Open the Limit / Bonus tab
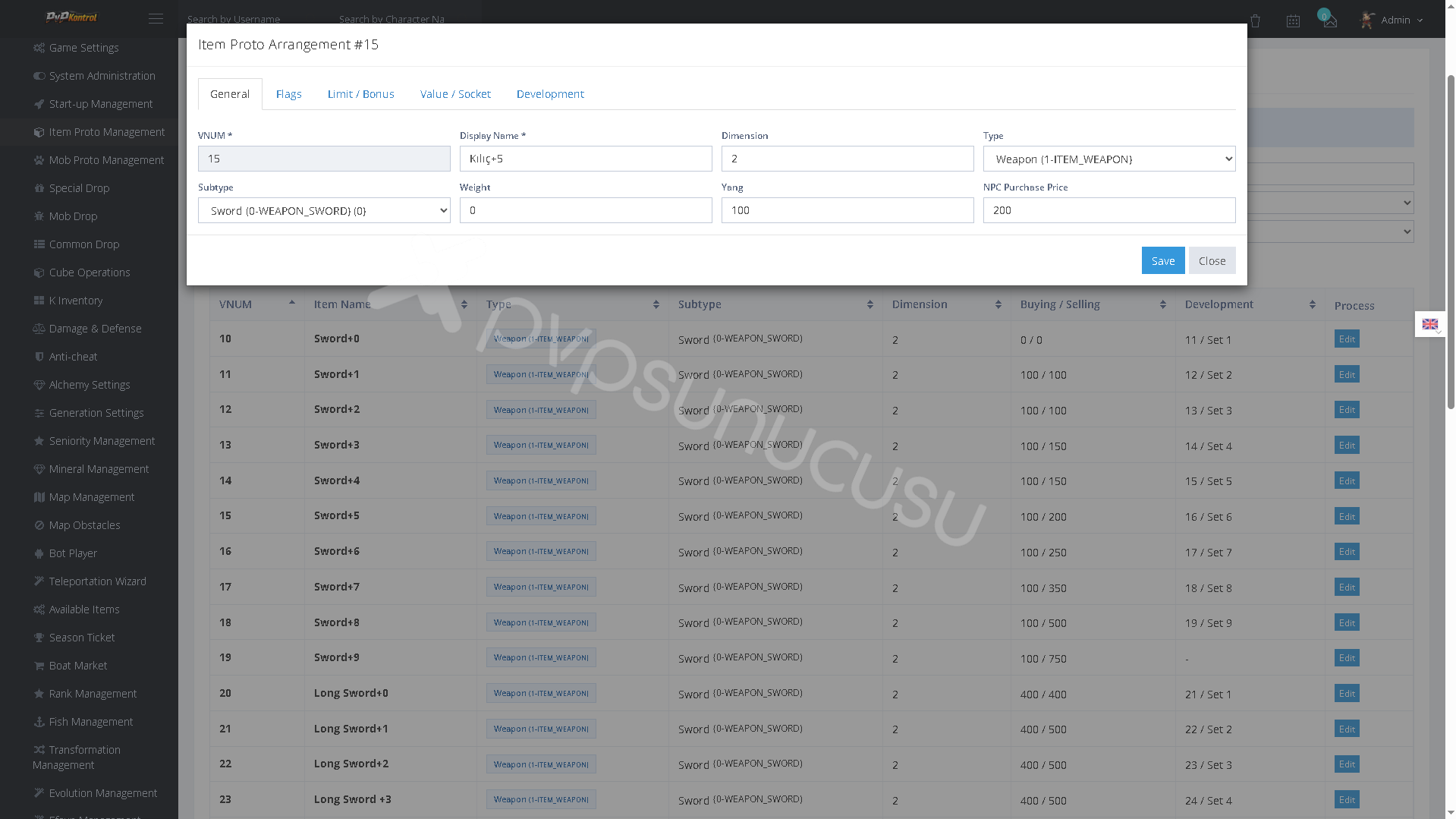Viewport: 1456px width, 819px height. [361, 94]
